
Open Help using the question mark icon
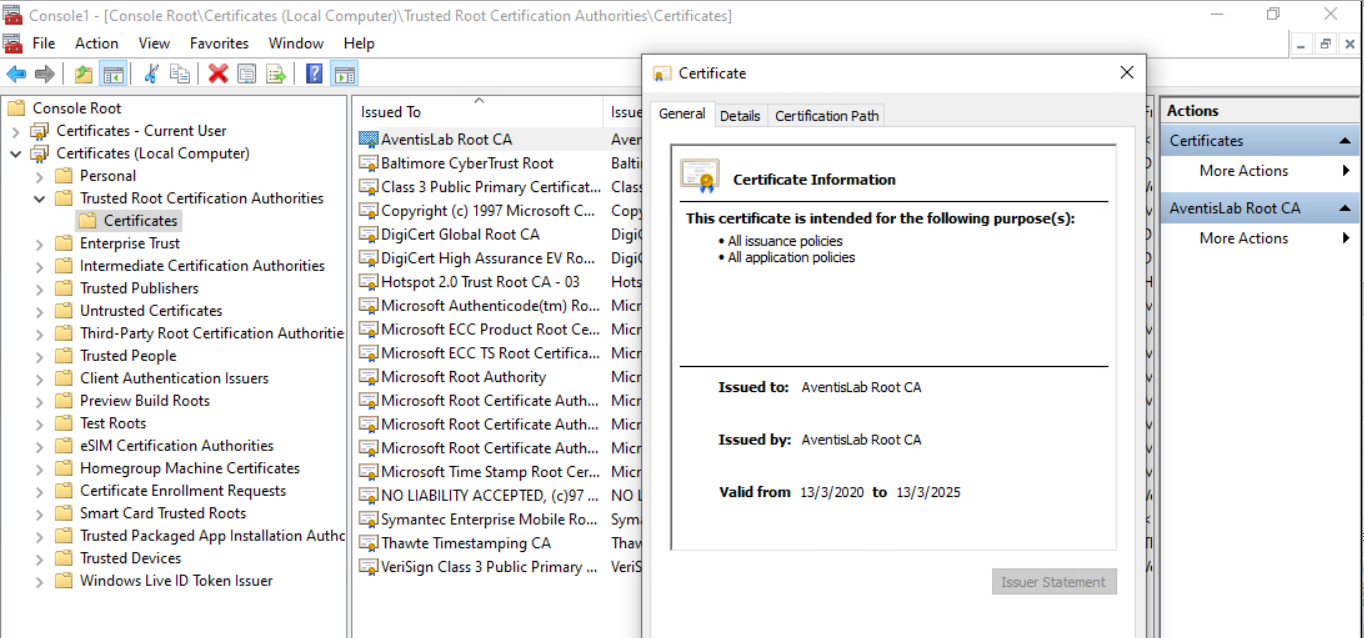point(311,73)
